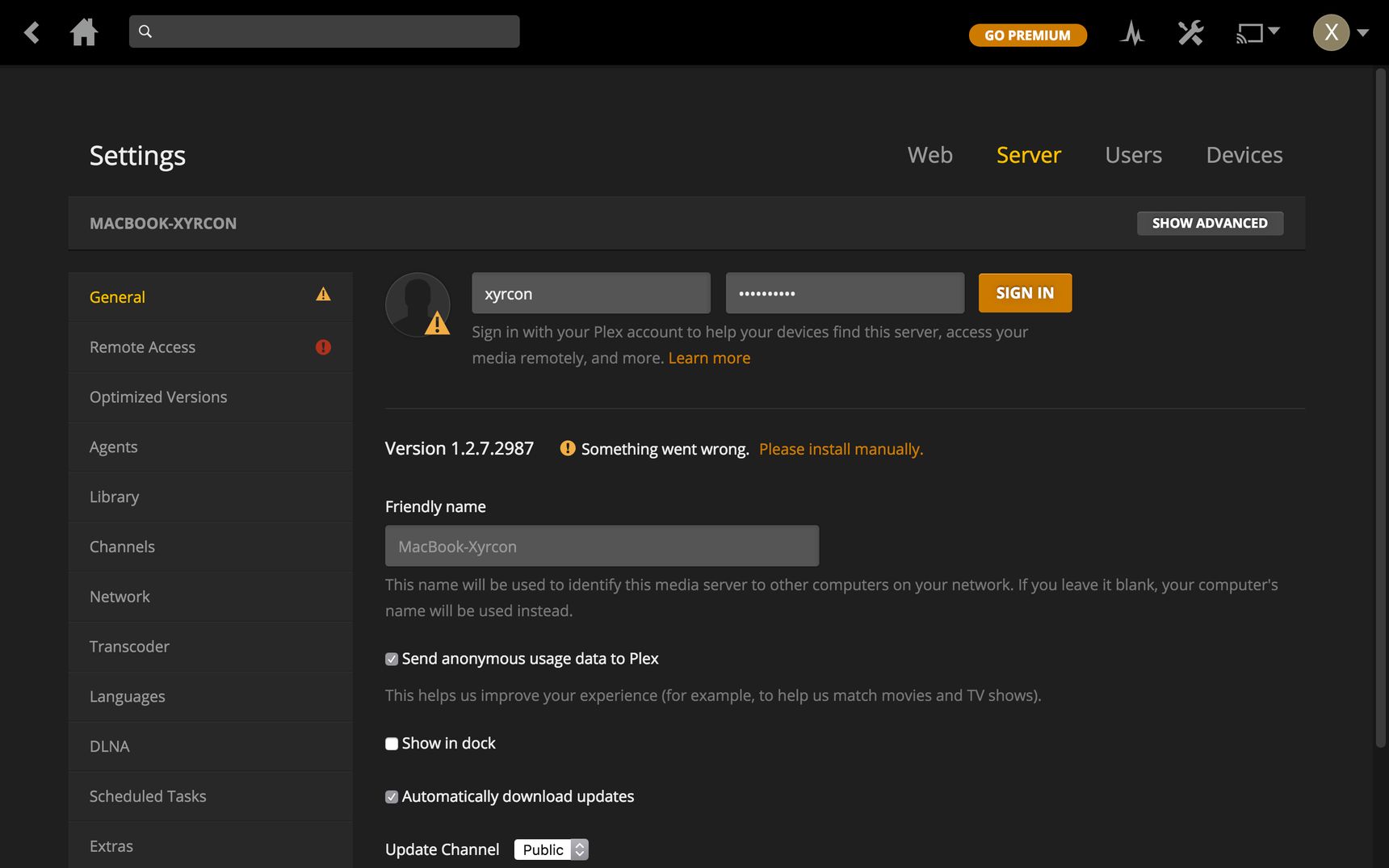Focus the top search field

point(324,31)
